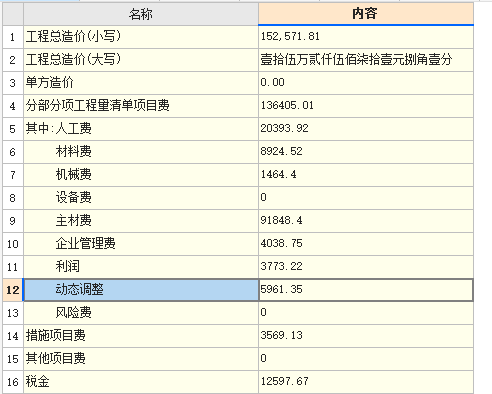The width and height of the screenshot is (492, 394).
Task: Select the 其中:人工费 cell
Action: (141, 129)
